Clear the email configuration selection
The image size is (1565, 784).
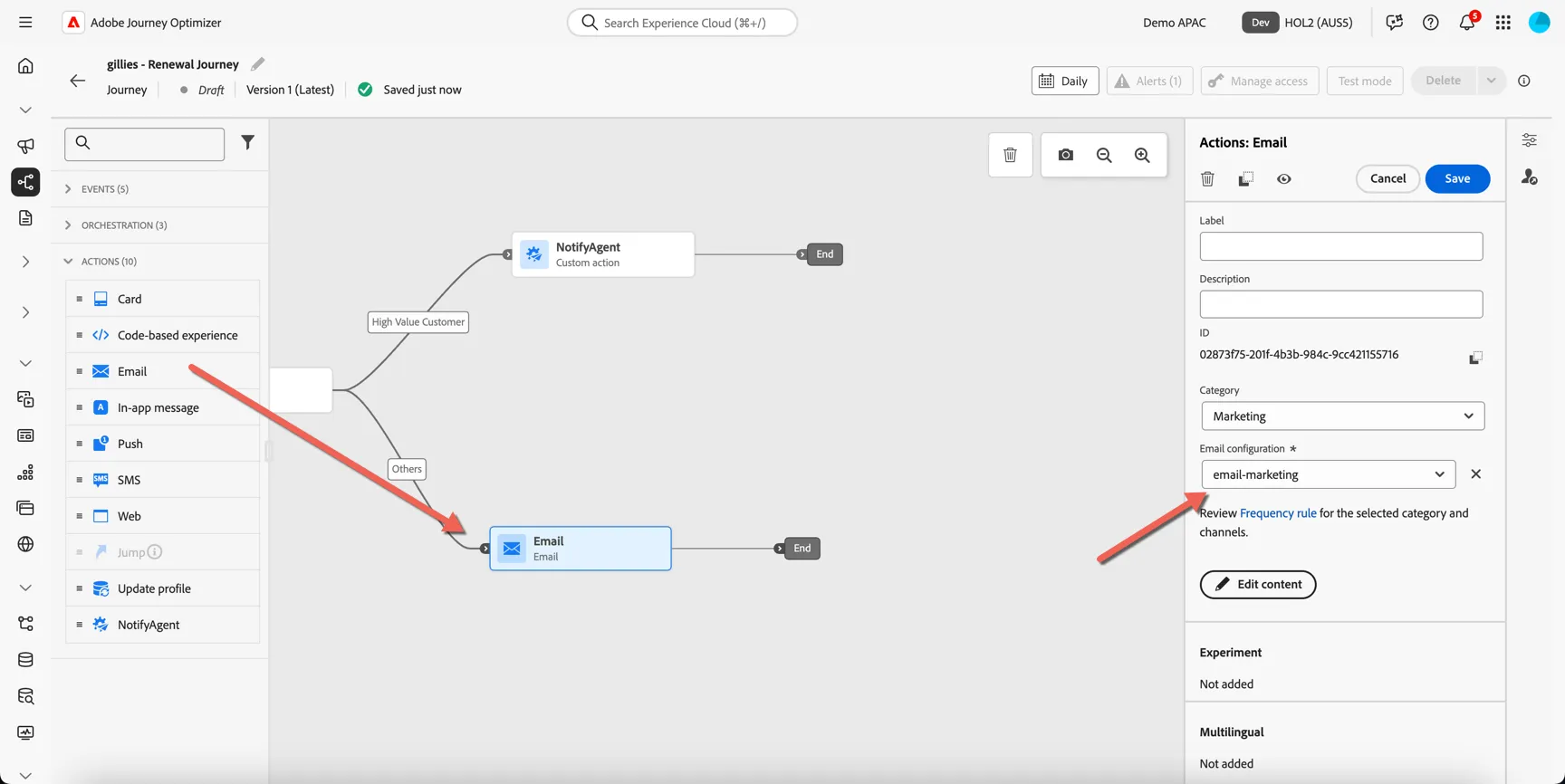point(1475,474)
